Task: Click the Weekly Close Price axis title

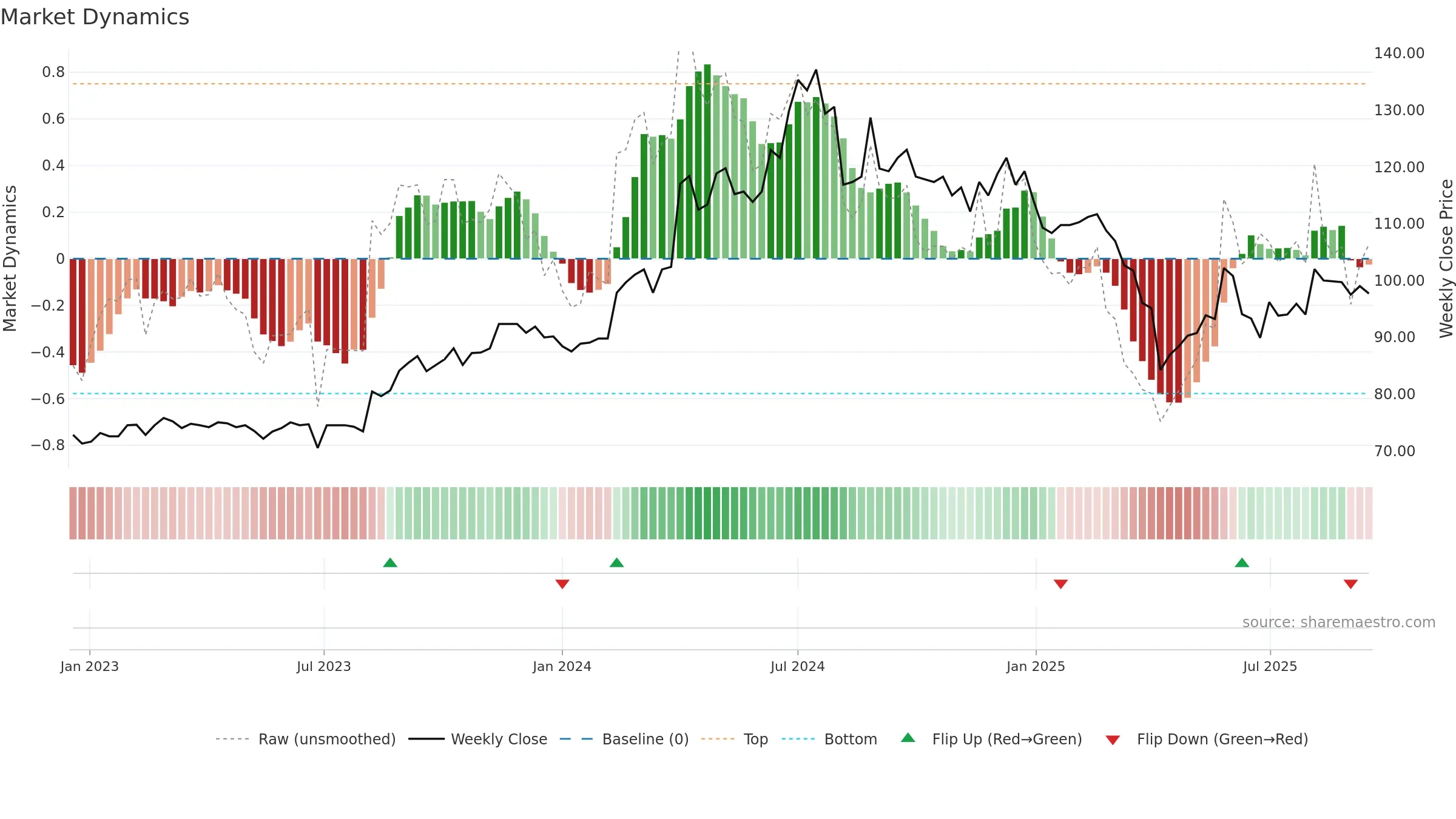Action: pos(1447,258)
